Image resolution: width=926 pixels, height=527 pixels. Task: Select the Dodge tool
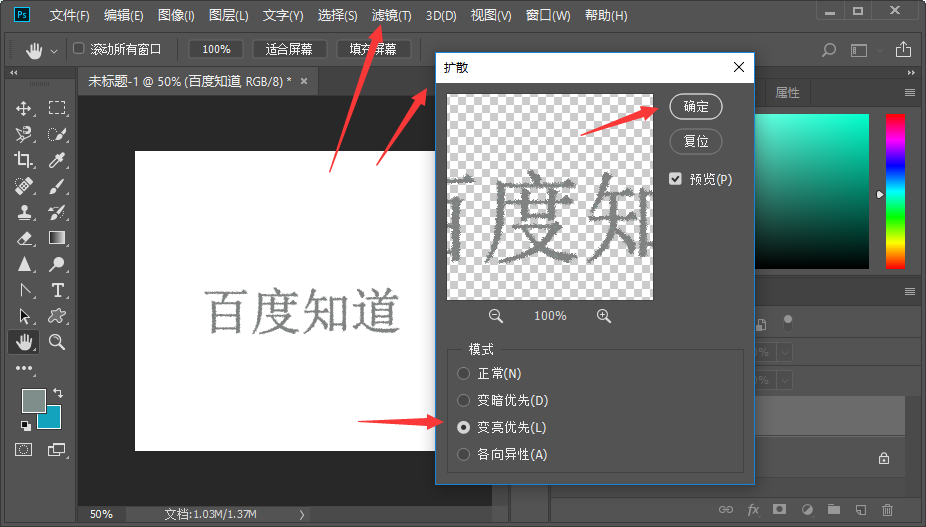[57, 264]
